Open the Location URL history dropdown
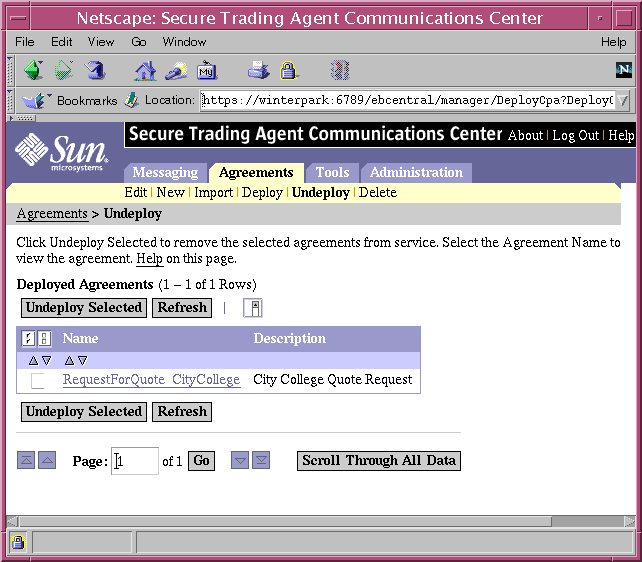This screenshot has height=562, width=642. pos(623,100)
